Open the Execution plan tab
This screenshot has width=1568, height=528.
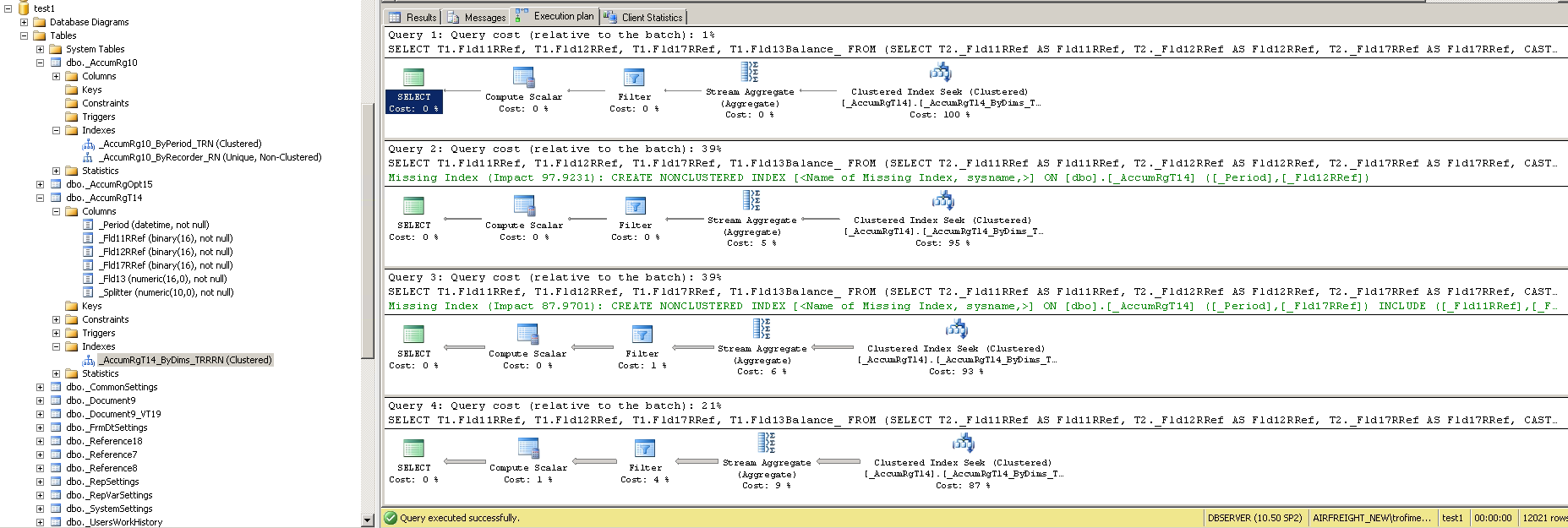coord(555,16)
